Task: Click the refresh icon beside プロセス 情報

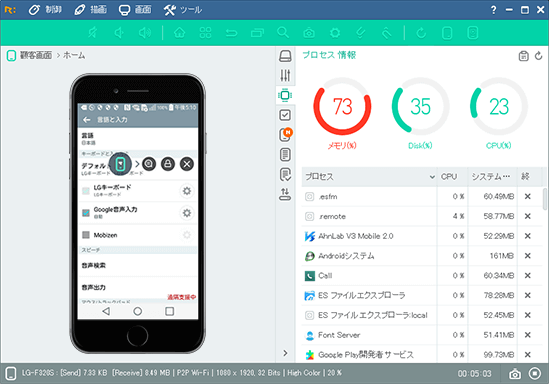Action: pos(538,56)
